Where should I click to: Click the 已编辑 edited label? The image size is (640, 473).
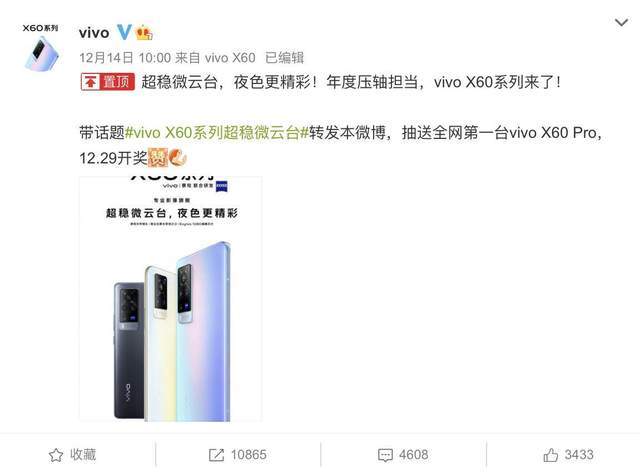tap(284, 58)
